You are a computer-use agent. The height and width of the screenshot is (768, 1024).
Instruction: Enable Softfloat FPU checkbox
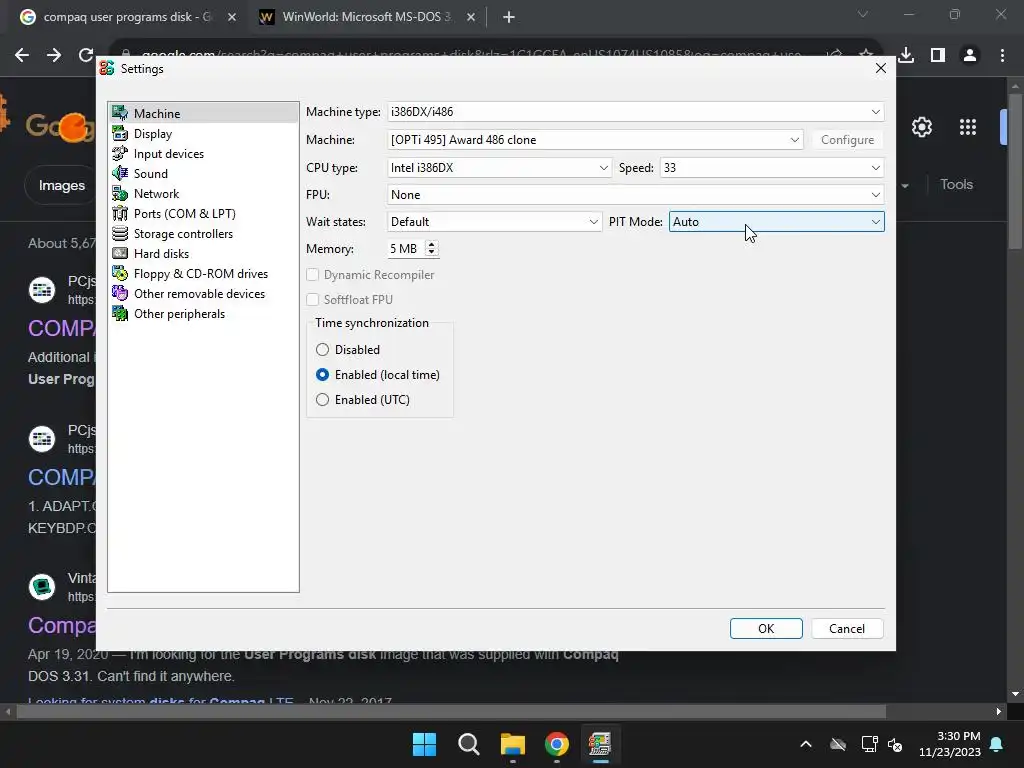[x=313, y=300]
